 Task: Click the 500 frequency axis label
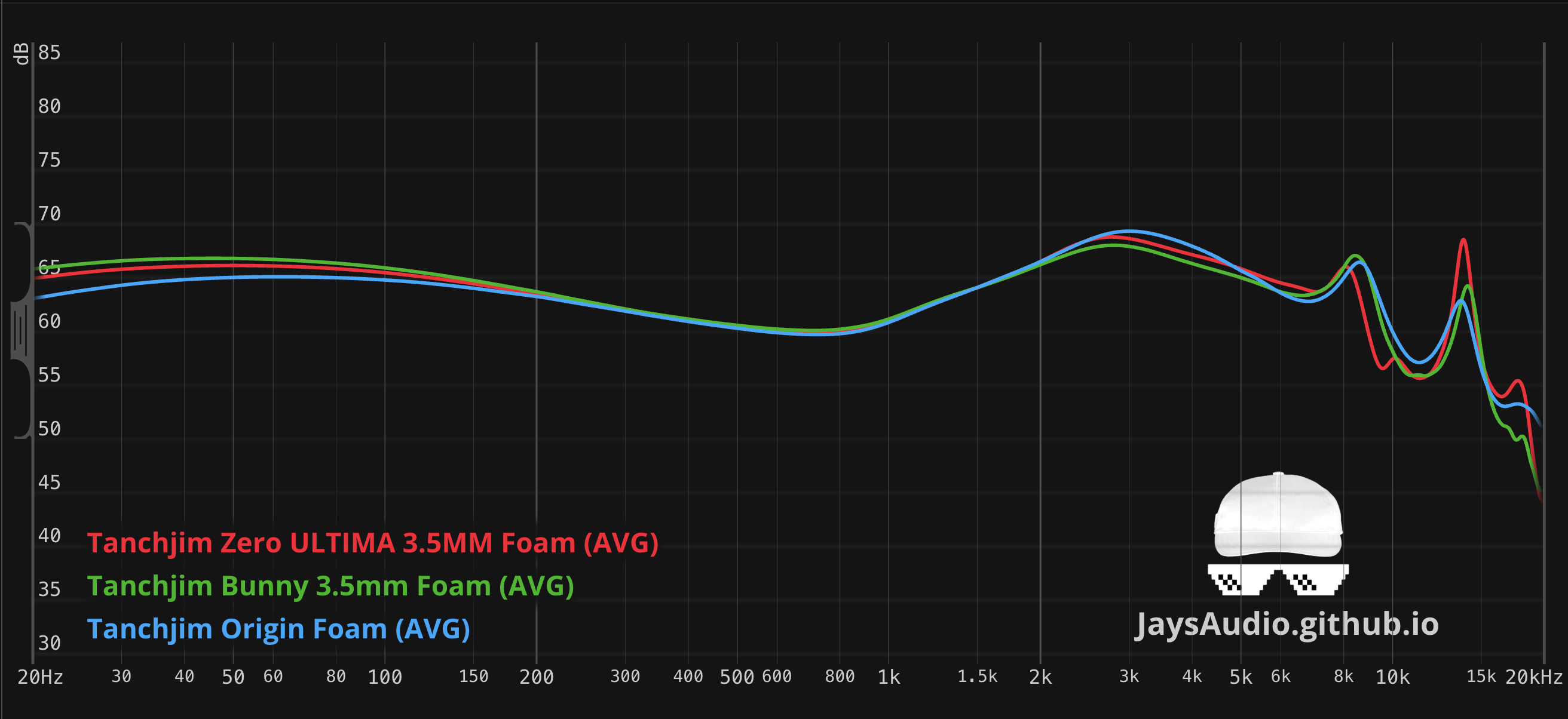(737, 677)
